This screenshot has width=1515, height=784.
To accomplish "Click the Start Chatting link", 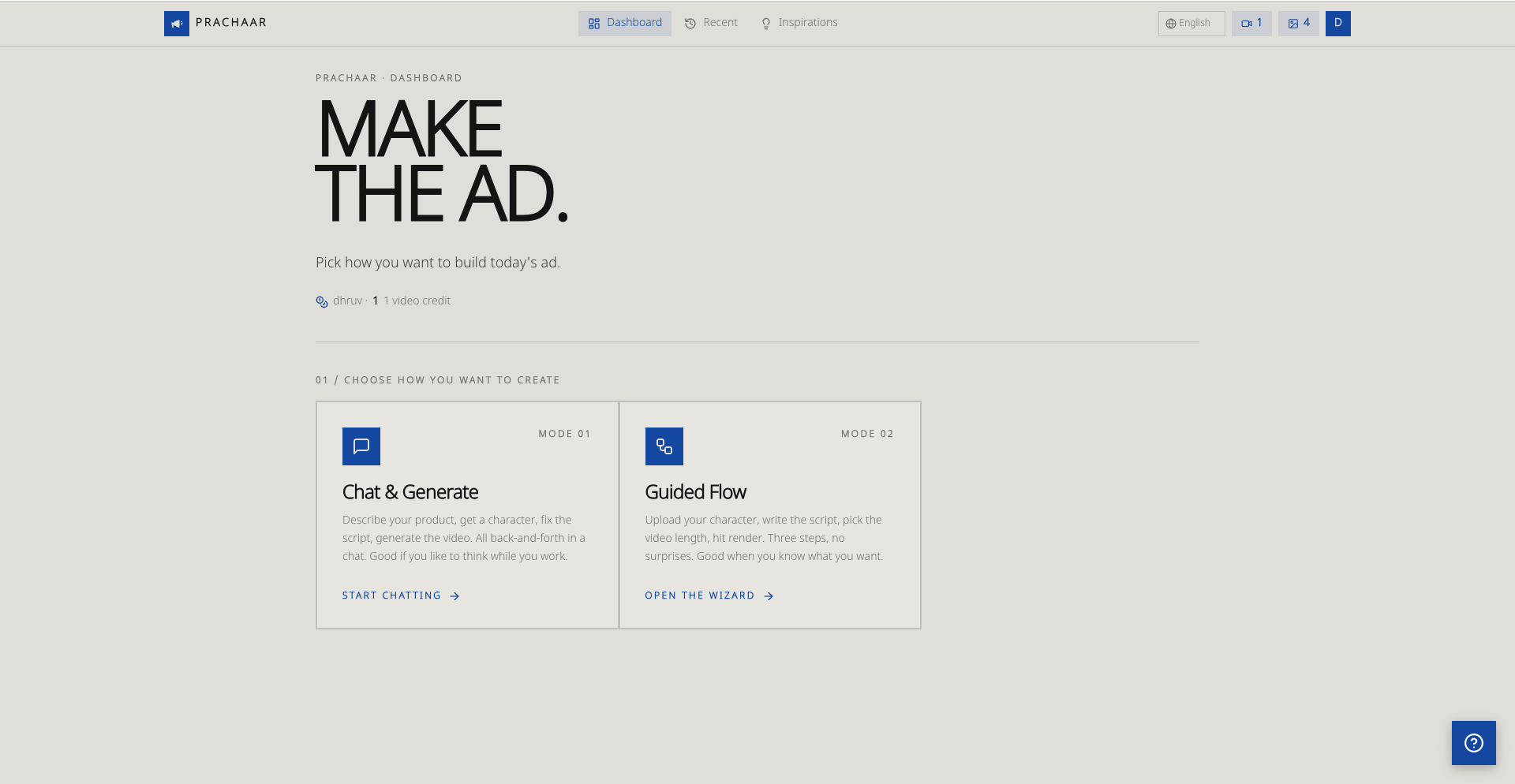I will [401, 595].
